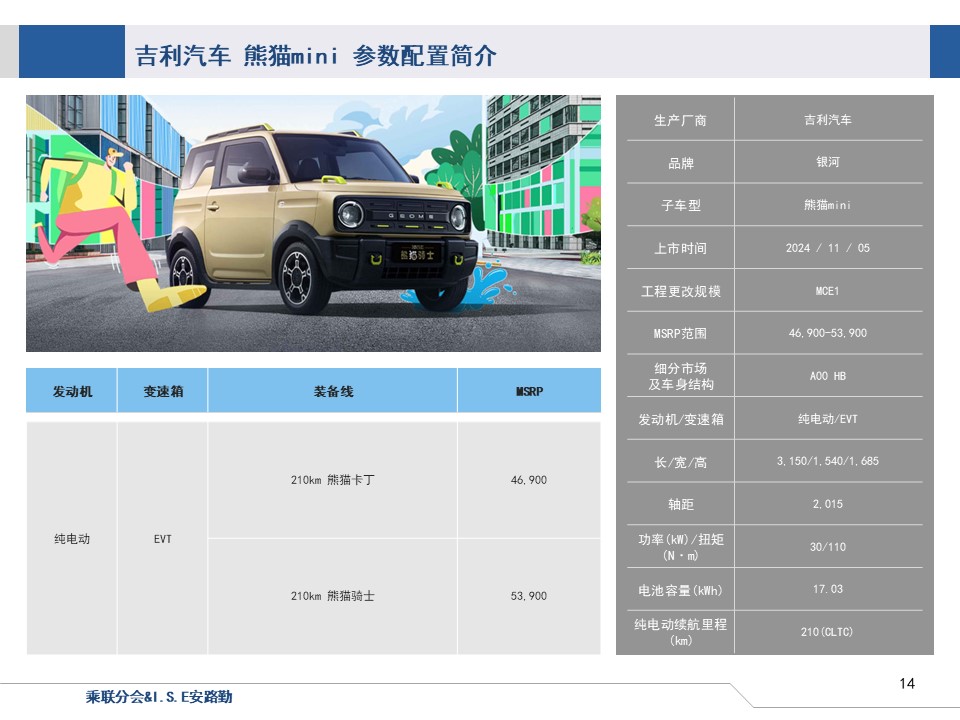Click the 熊猫mini sub-model value
The image size is (960, 720).
click(x=828, y=205)
